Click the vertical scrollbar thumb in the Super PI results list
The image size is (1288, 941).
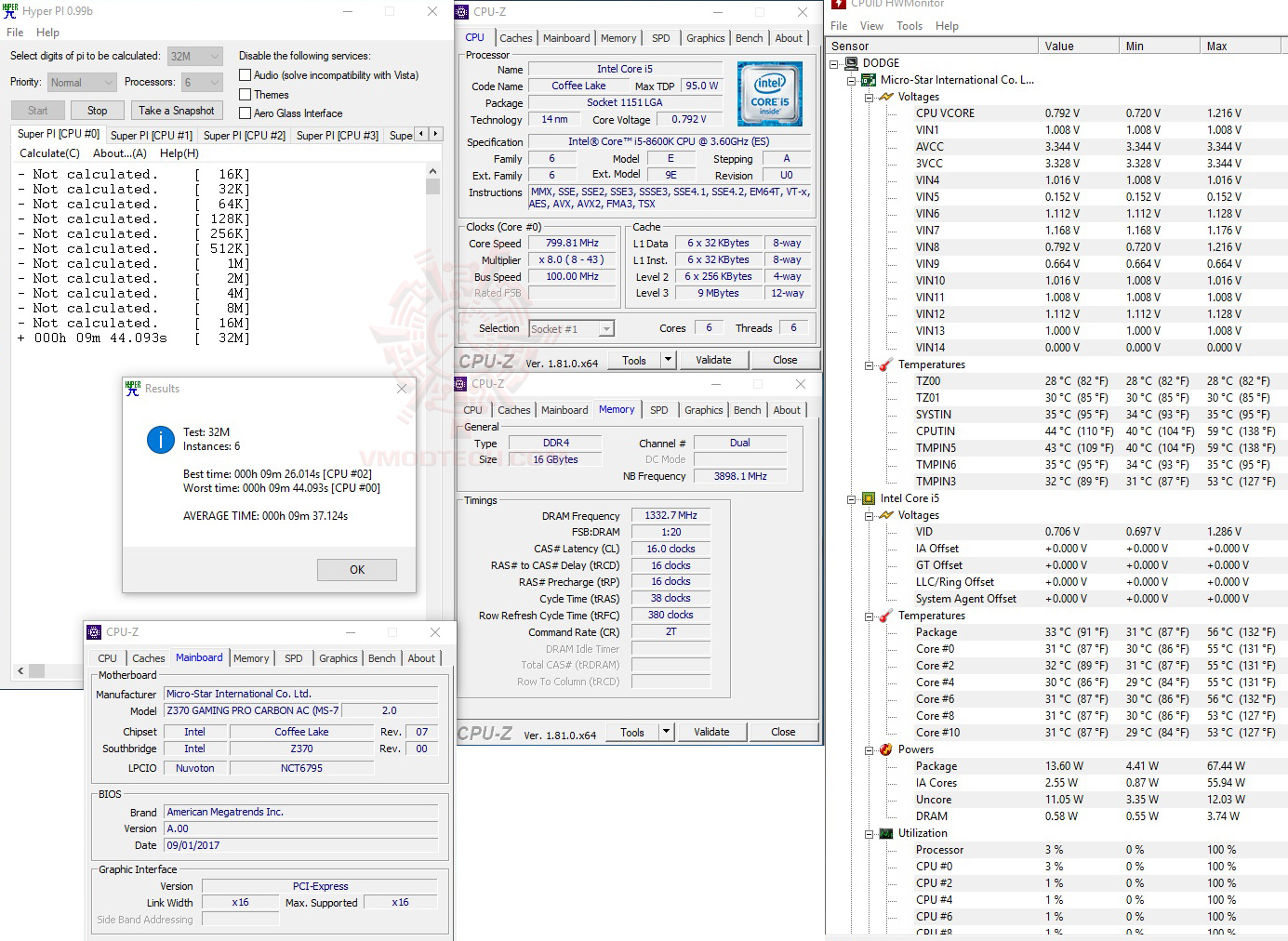432,186
